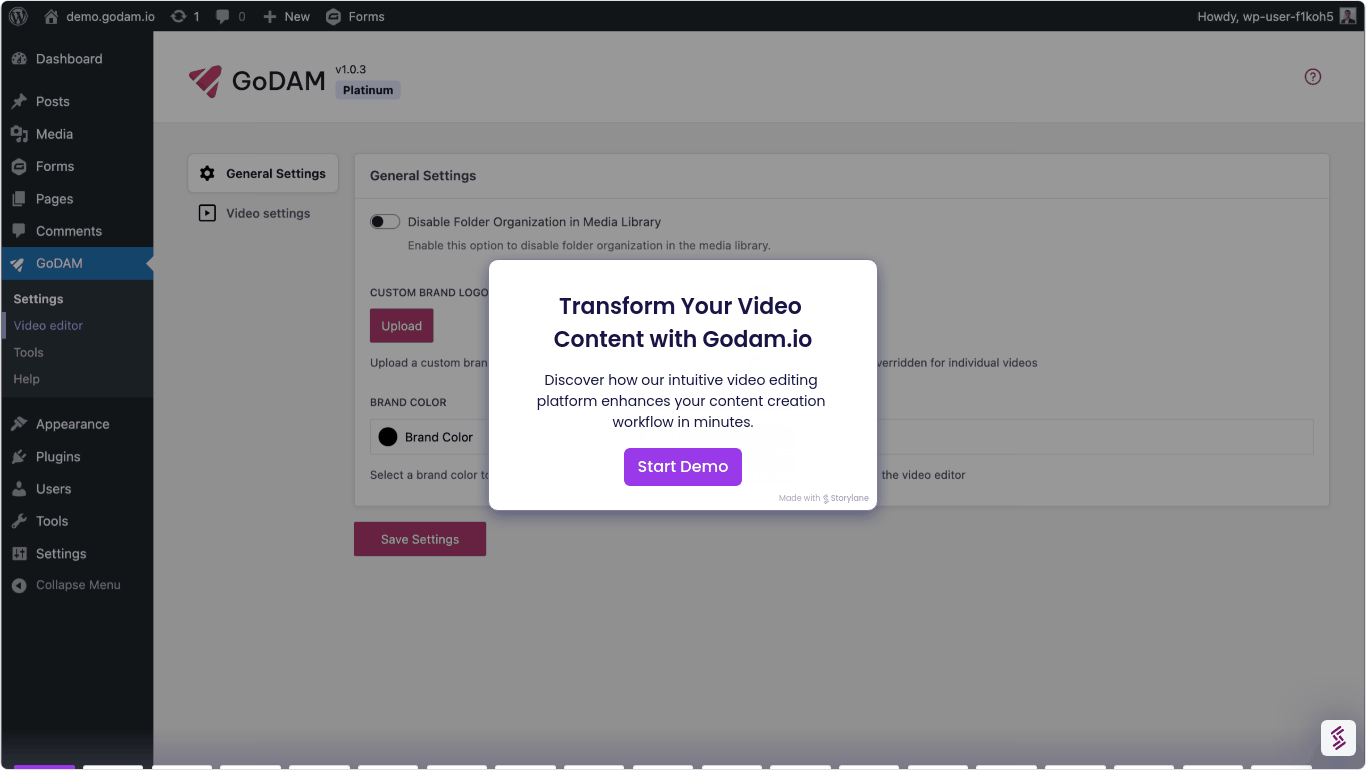Click the Plugins plug icon
This screenshot has width=1366, height=770.
pyautogui.click(x=19, y=456)
